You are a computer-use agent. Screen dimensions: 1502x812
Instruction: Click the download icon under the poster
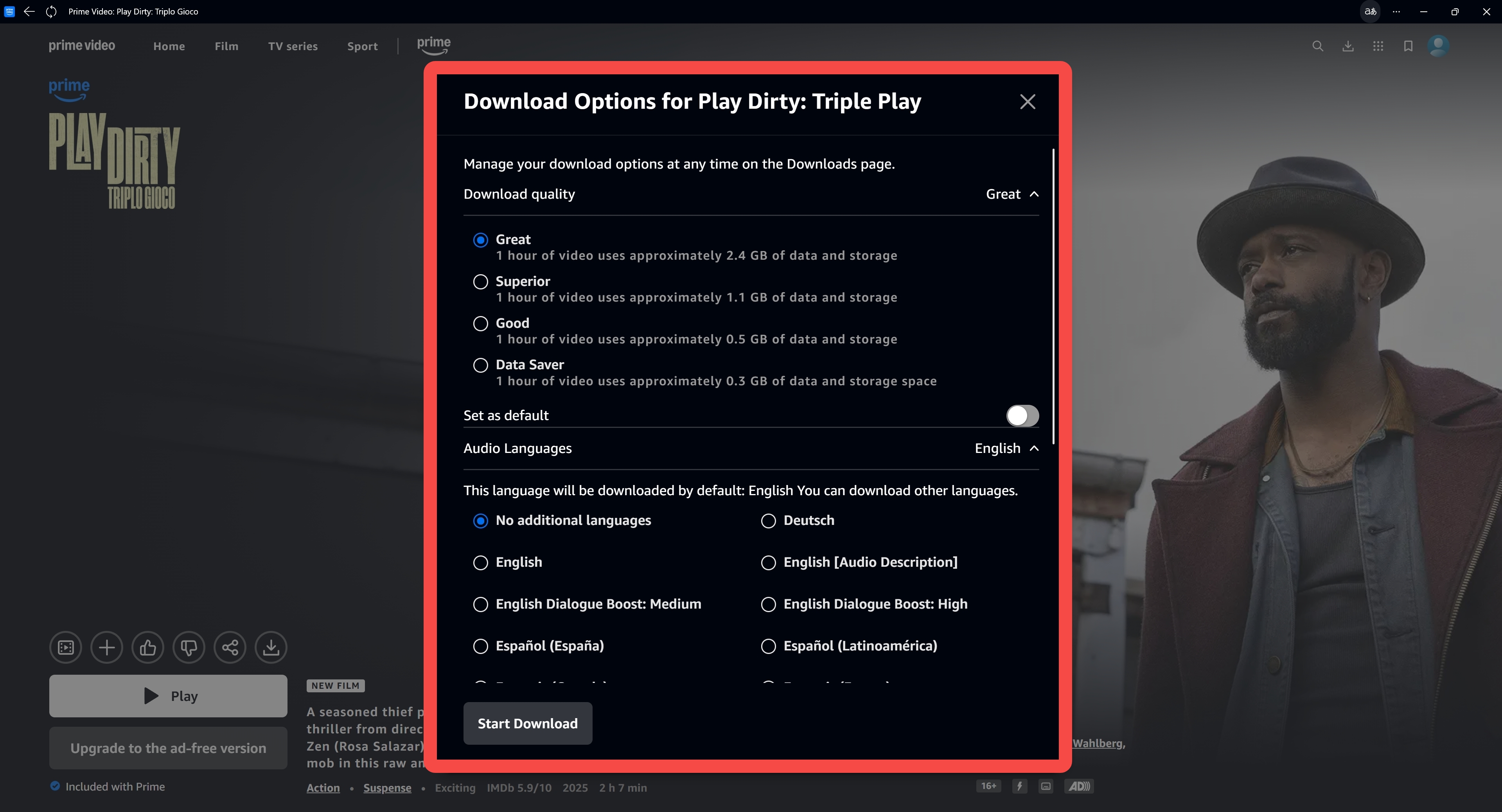coord(271,647)
